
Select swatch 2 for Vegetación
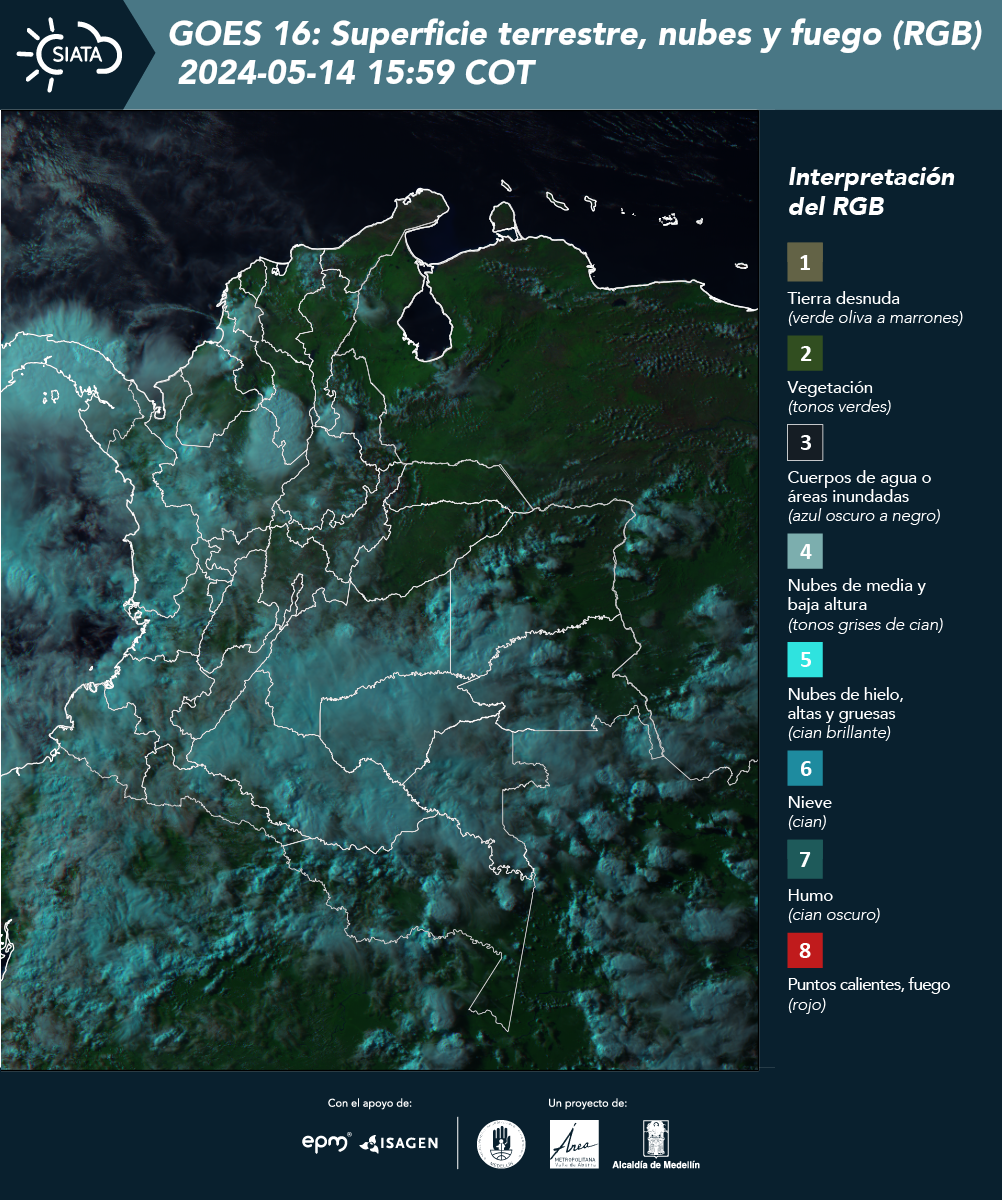pyautogui.click(x=805, y=352)
